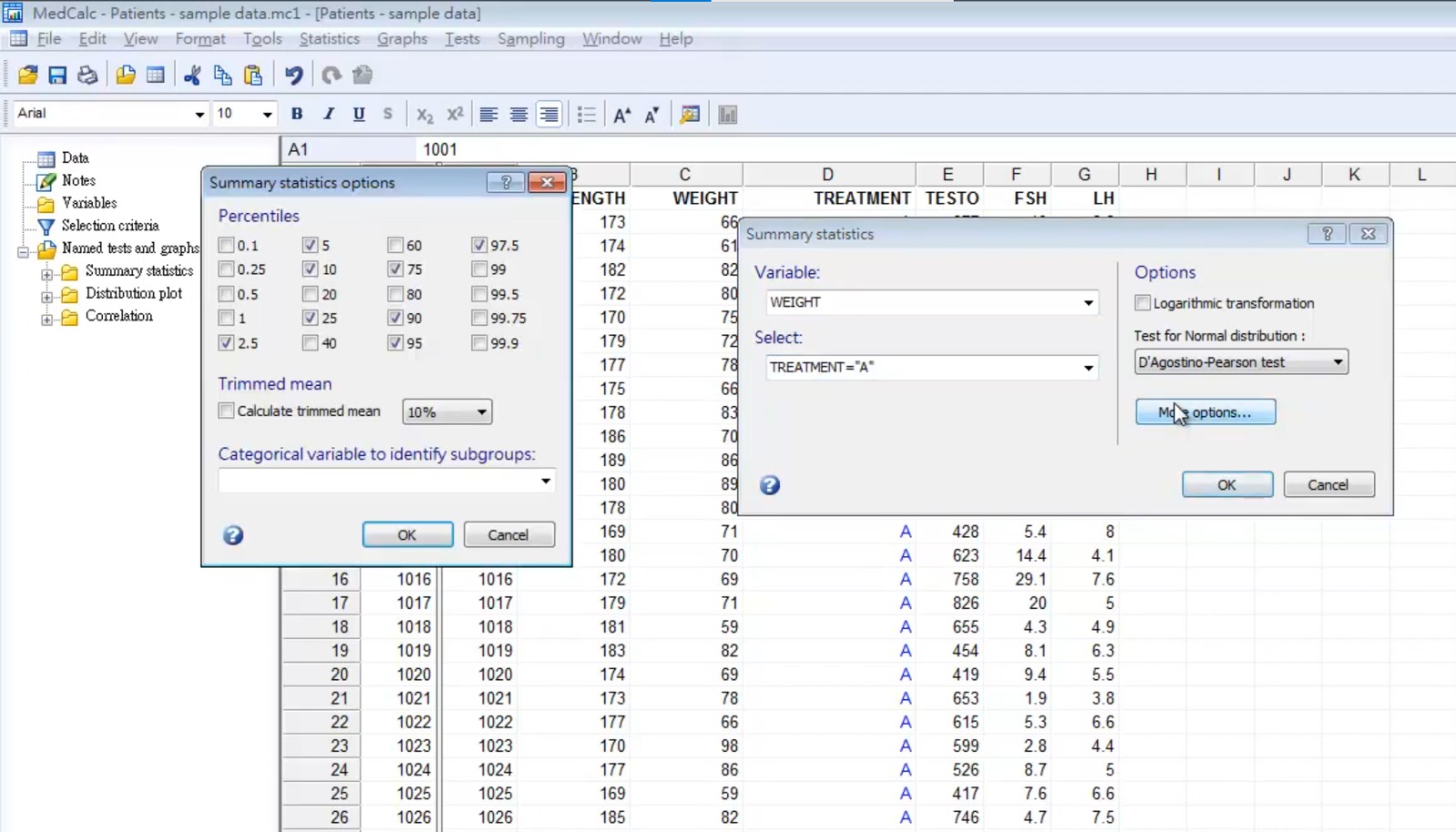The width and height of the screenshot is (1456, 832).
Task: Click the Save diskette icon
Action: (57, 75)
